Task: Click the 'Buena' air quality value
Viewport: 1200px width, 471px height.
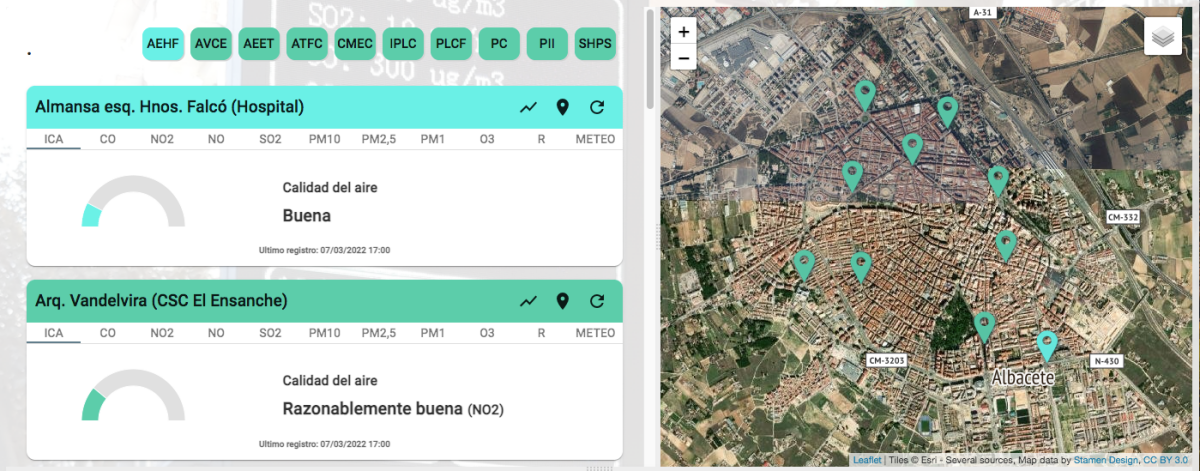Action: coord(306,215)
